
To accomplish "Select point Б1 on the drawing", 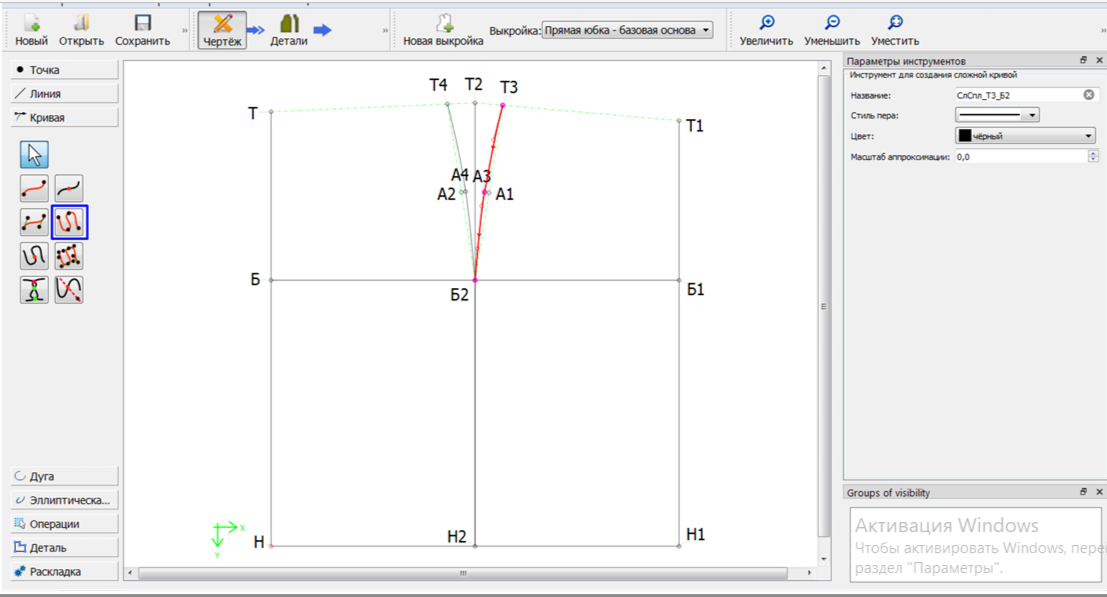I will pyautogui.click(x=679, y=280).
